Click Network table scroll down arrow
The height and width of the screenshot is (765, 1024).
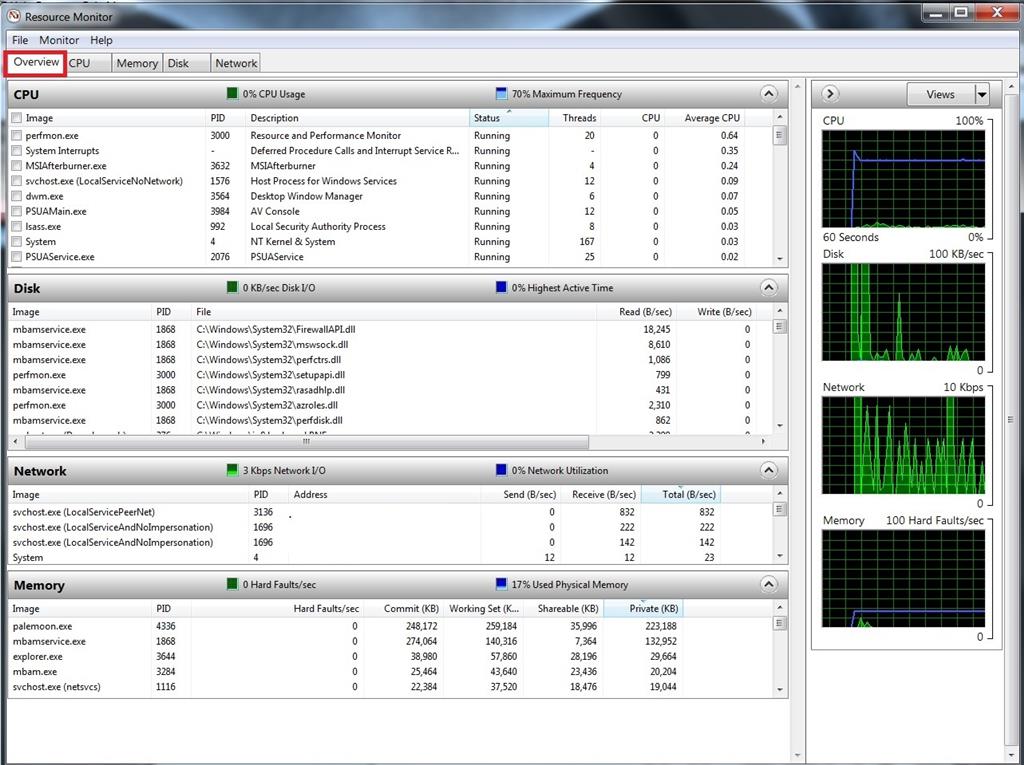tap(779, 557)
